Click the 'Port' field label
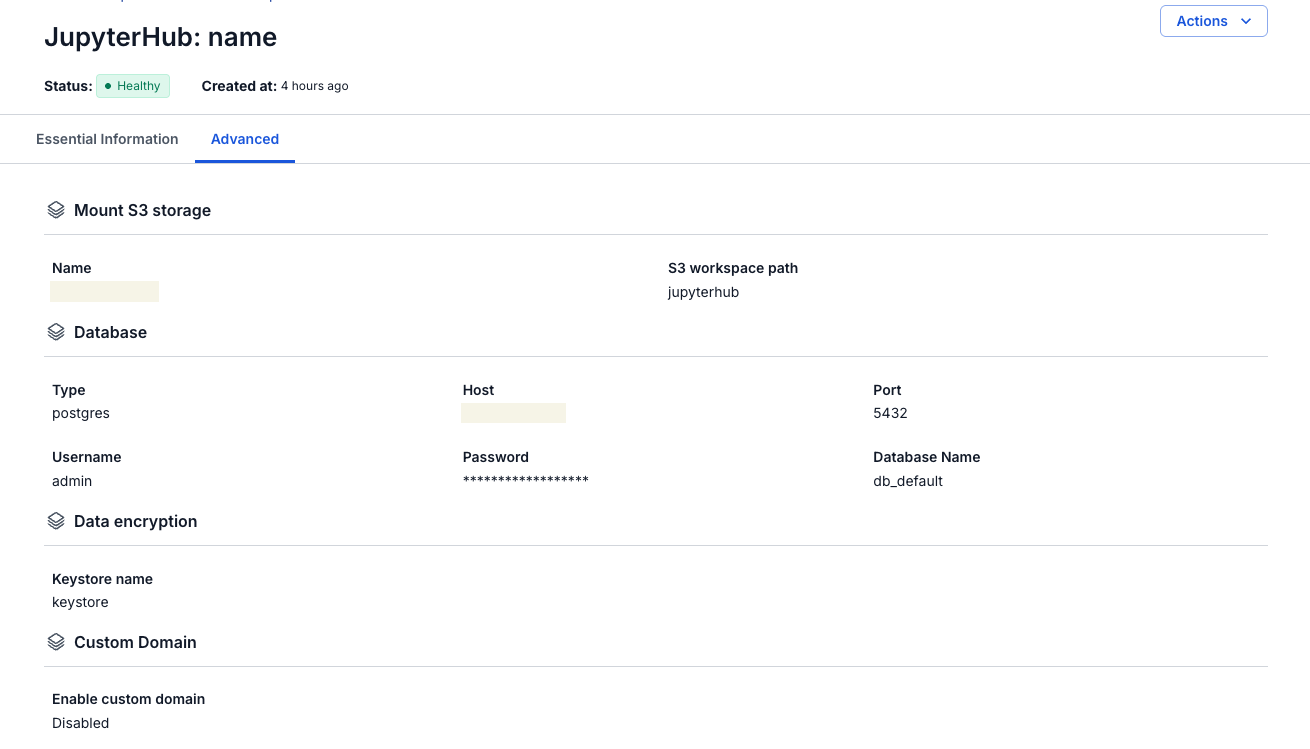The image size is (1310, 749). [887, 390]
